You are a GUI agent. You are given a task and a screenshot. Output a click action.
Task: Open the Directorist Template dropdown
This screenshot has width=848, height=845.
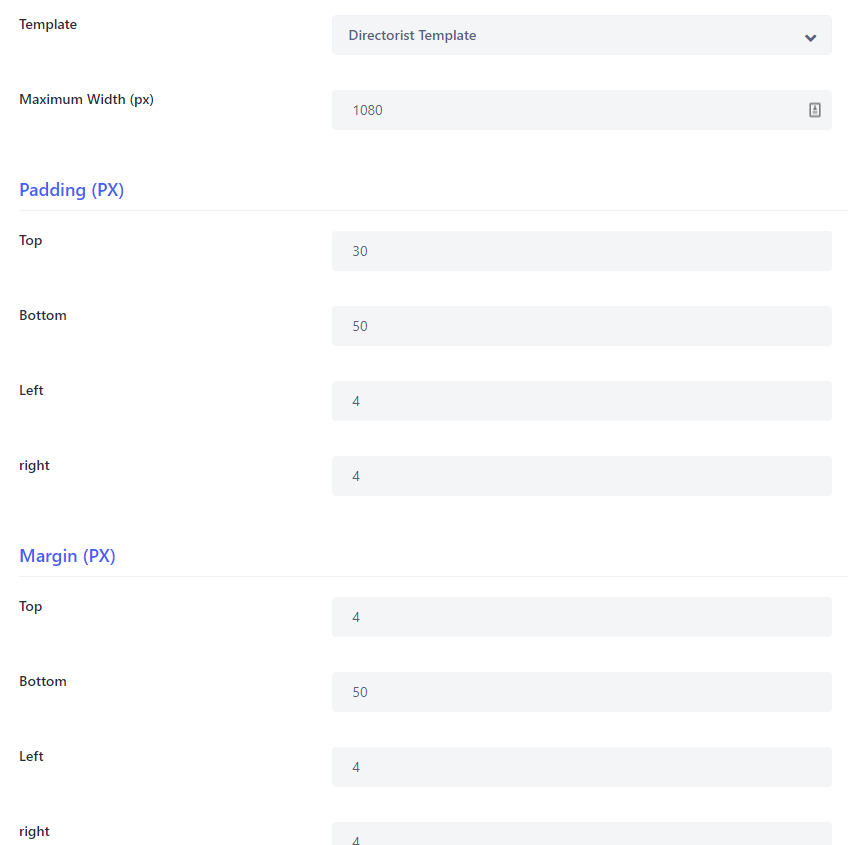click(x=581, y=35)
